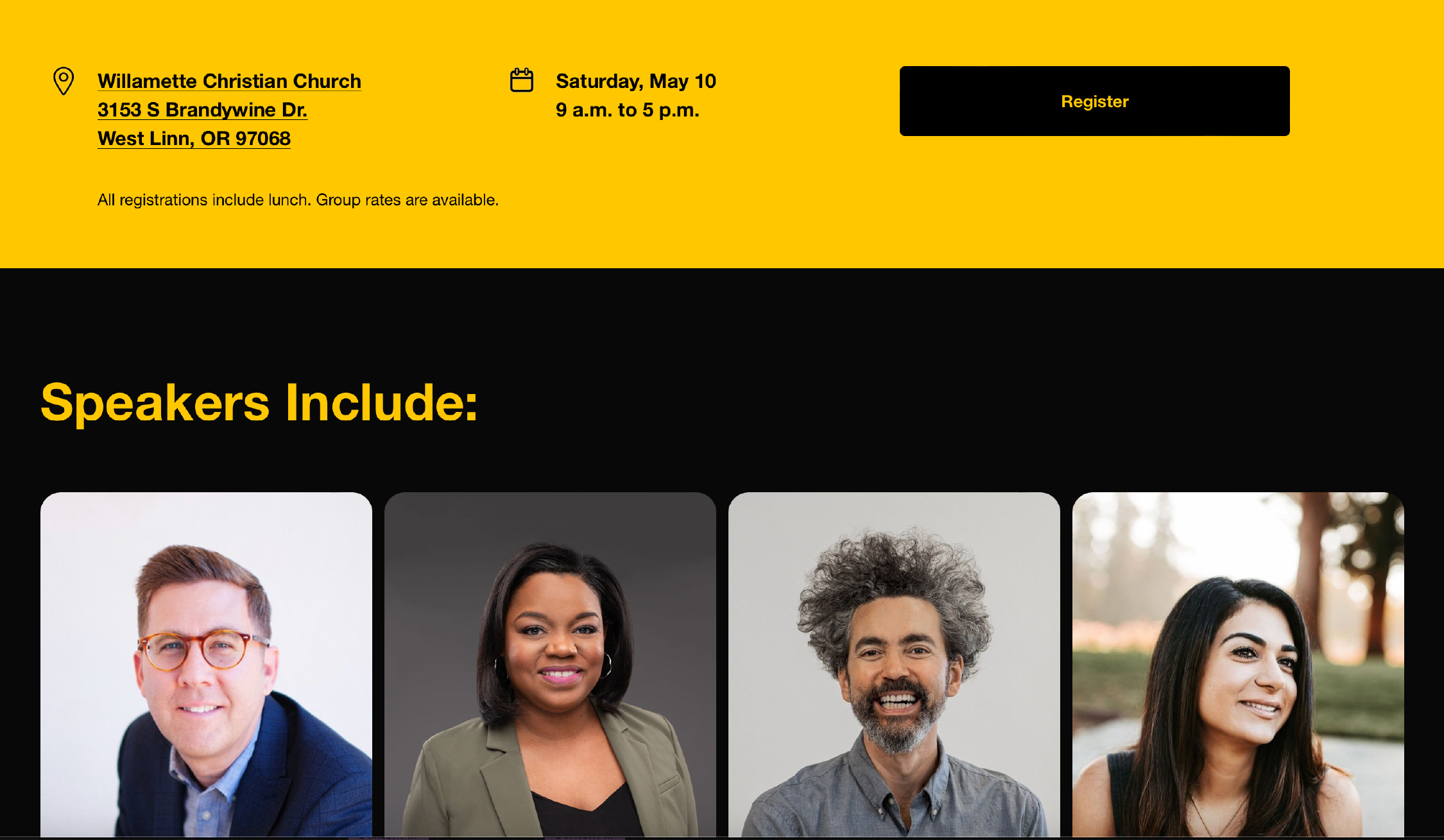Click the group rates availability note
Image resolution: width=1444 pixels, height=840 pixels.
pos(298,200)
